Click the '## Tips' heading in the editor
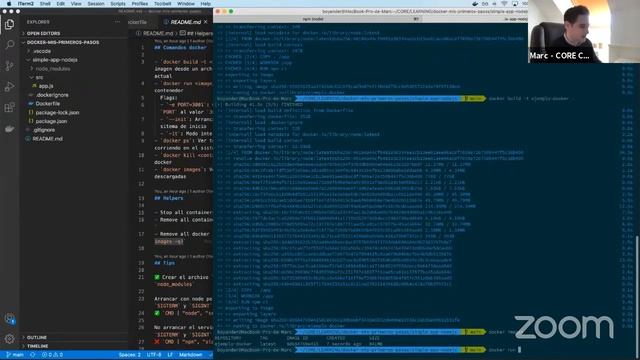The height and width of the screenshot is (360, 640). point(164,263)
